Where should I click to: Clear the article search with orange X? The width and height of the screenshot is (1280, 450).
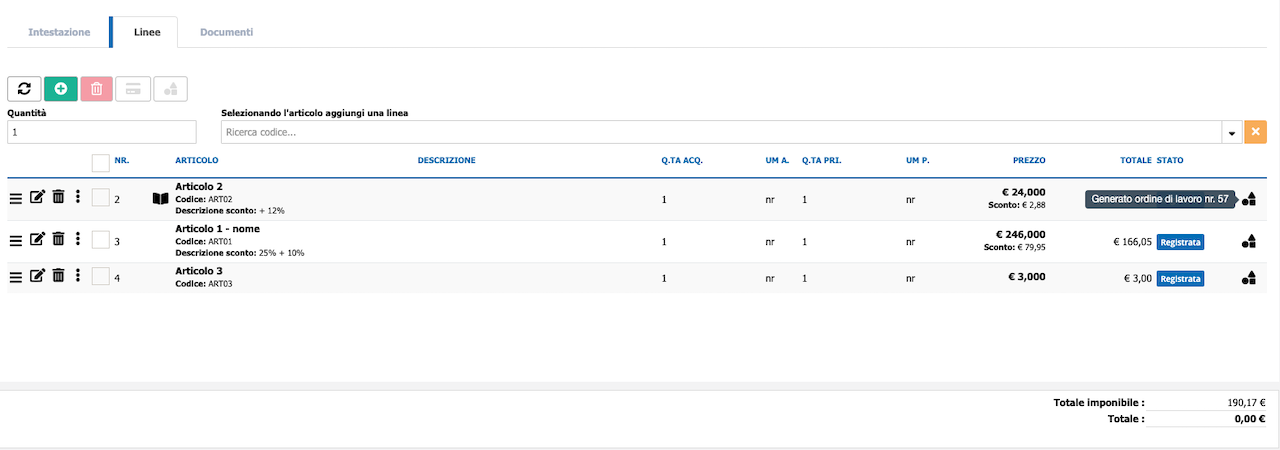pyautogui.click(x=1255, y=132)
